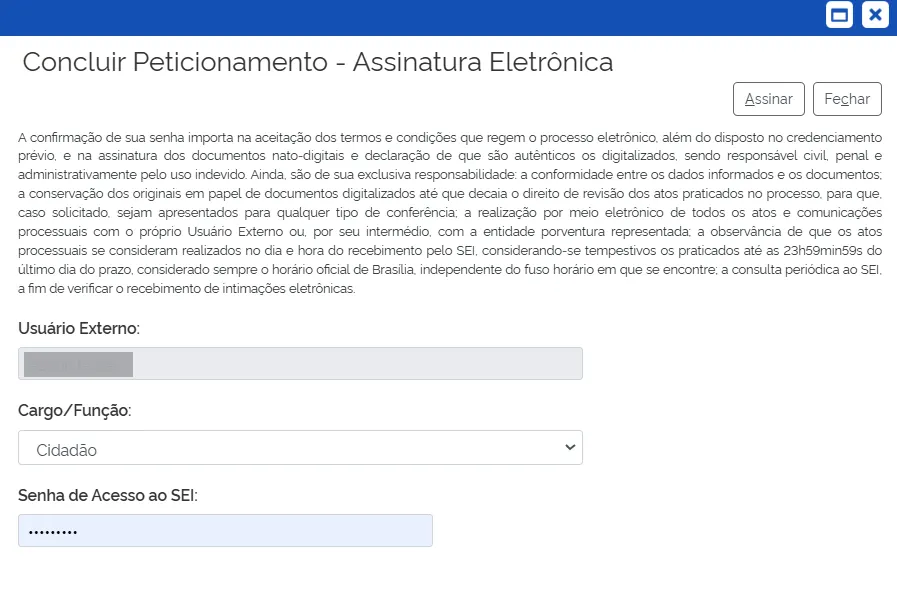Click the chevron arrow on Cidadão selector
897x612 pixels.
(570, 447)
